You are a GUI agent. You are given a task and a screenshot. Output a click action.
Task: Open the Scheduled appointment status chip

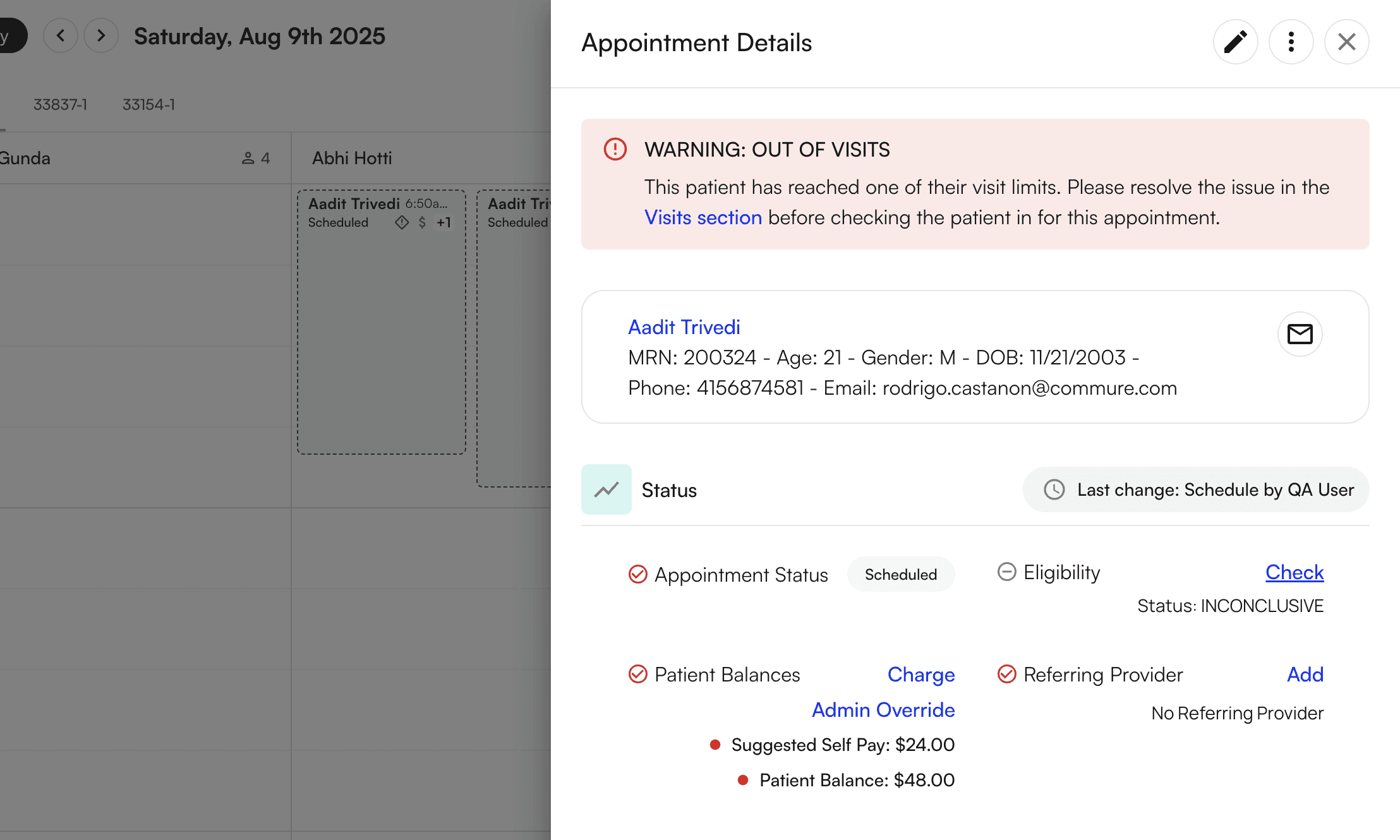click(x=900, y=574)
